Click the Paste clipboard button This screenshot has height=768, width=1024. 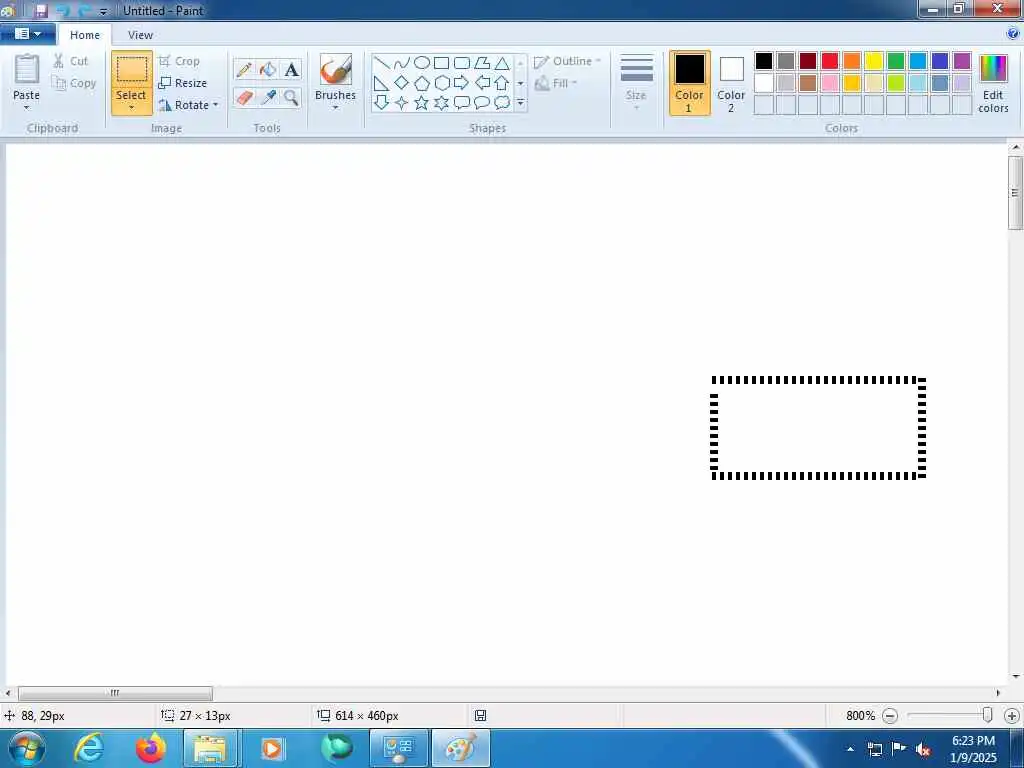point(27,71)
